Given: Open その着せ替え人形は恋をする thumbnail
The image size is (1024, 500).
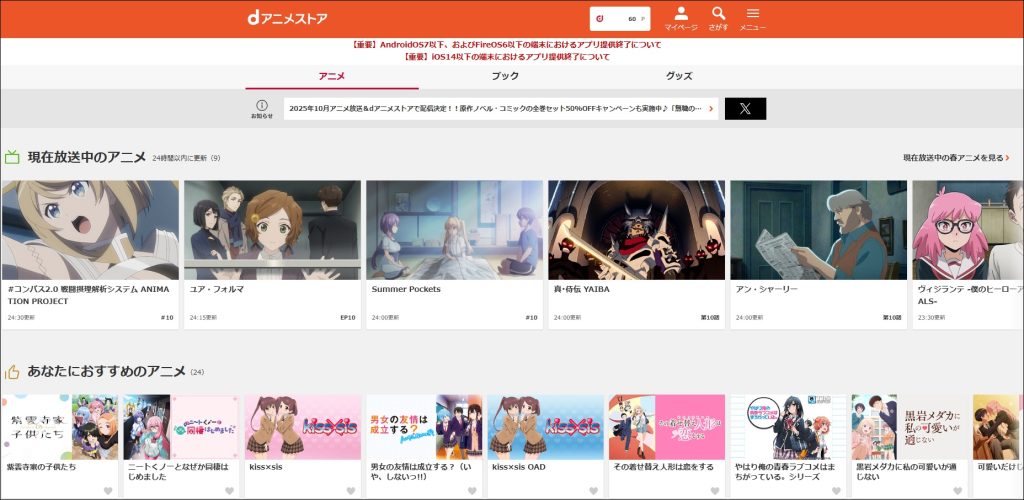Looking at the screenshot, I should [667, 427].
